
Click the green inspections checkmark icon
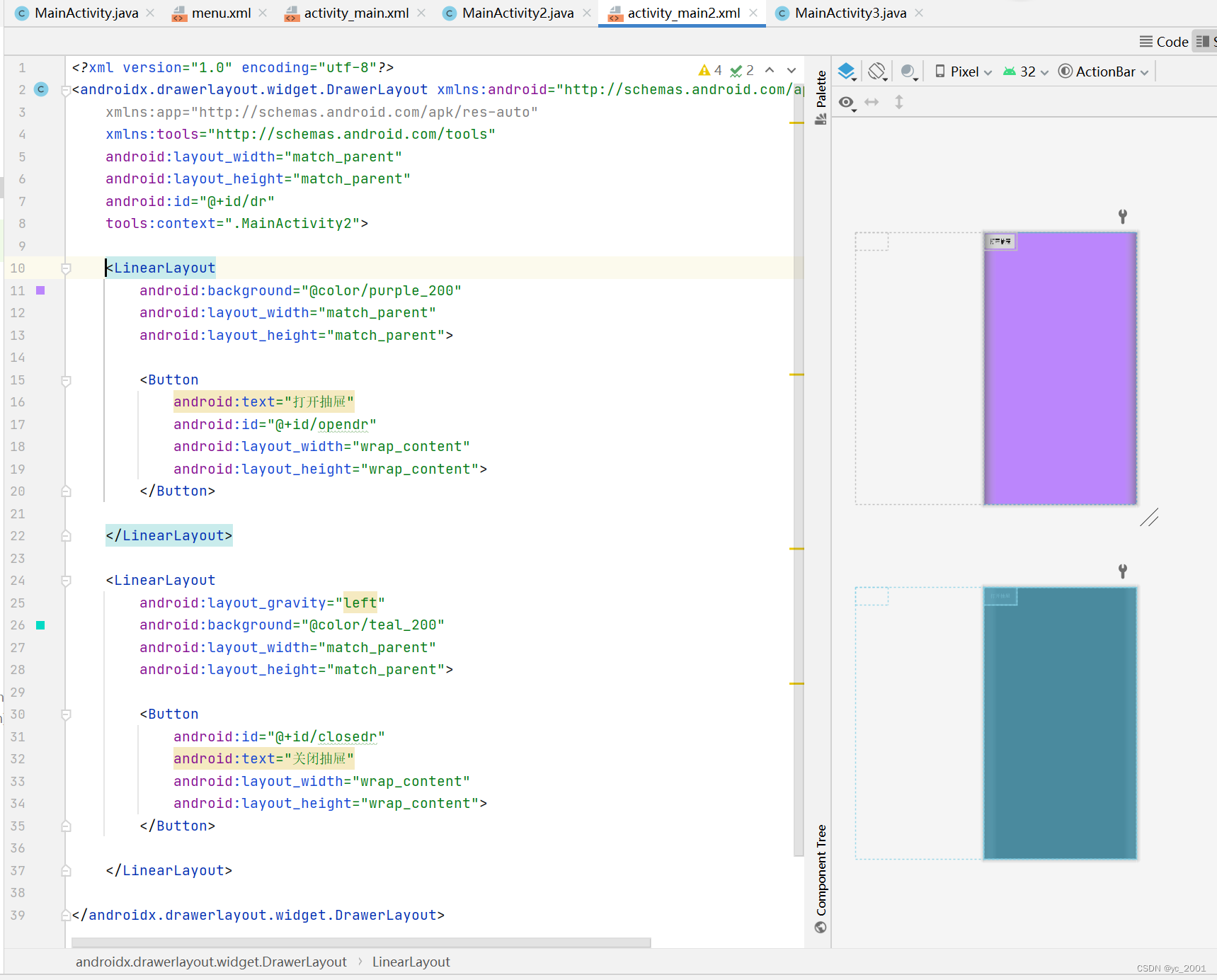737,70
